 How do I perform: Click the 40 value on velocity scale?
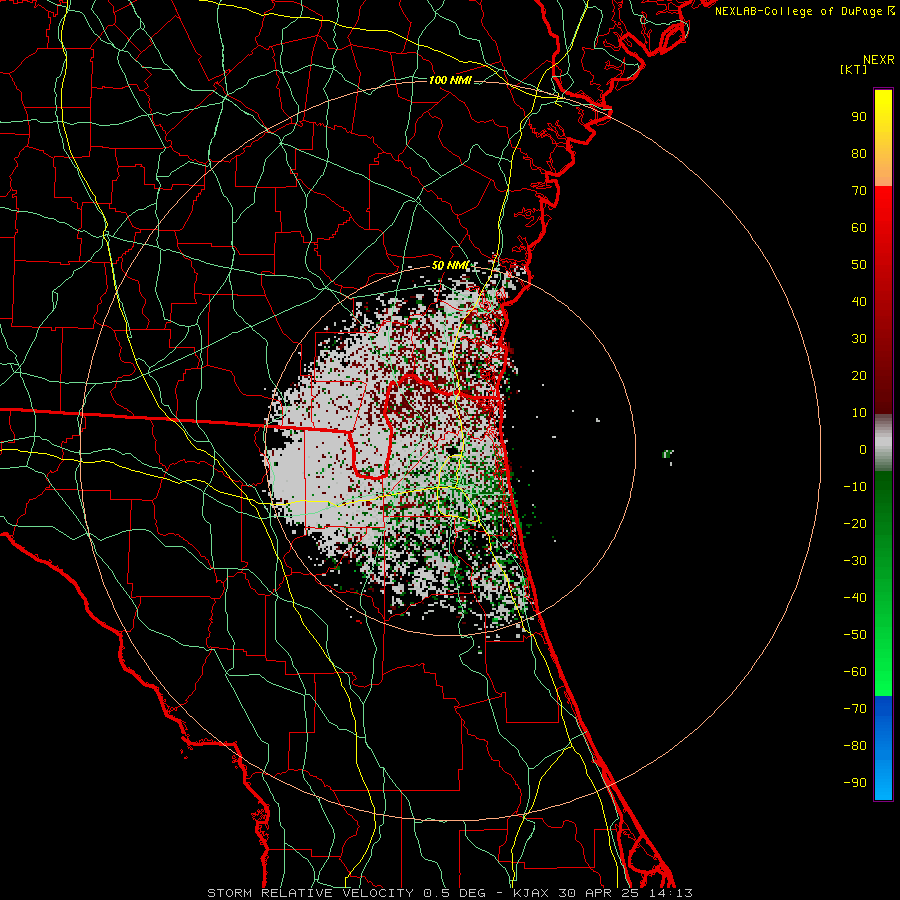[859, 302]
